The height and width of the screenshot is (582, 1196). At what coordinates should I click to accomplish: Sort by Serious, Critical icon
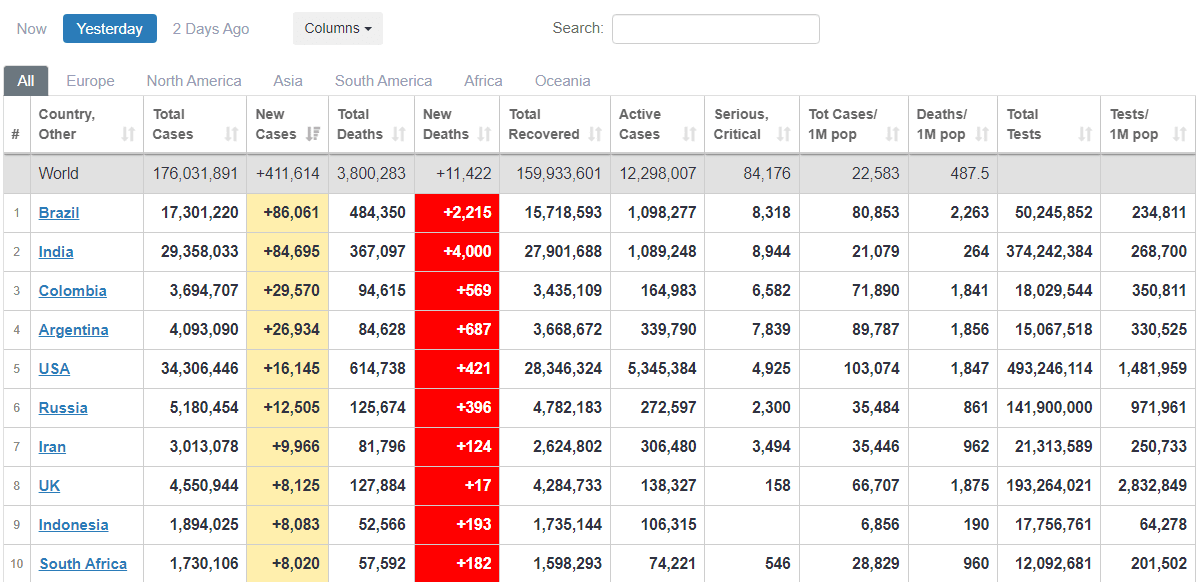pos(783,134)
